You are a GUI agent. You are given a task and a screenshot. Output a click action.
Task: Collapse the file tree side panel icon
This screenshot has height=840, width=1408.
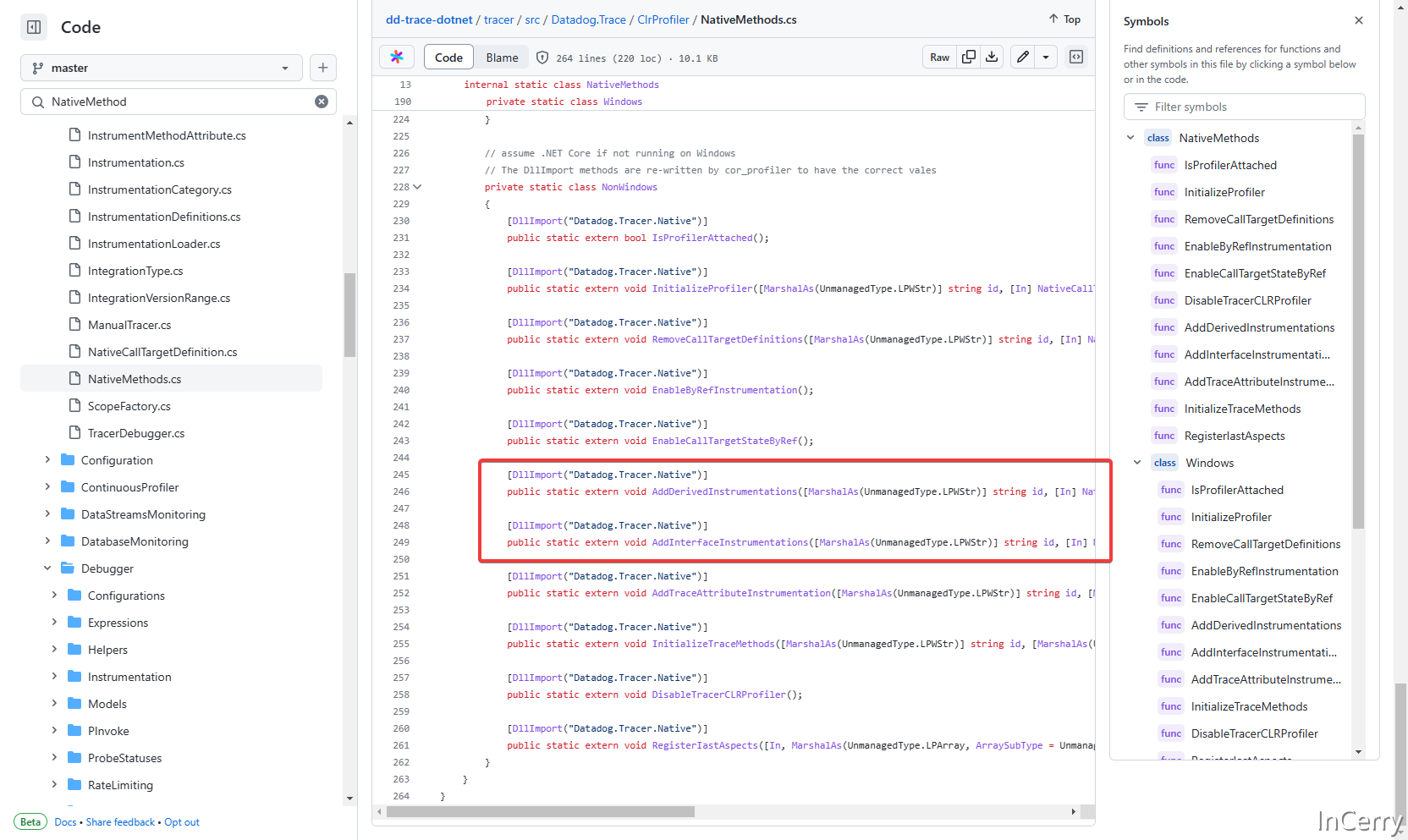pyautogui.click(x=34, y=27)
